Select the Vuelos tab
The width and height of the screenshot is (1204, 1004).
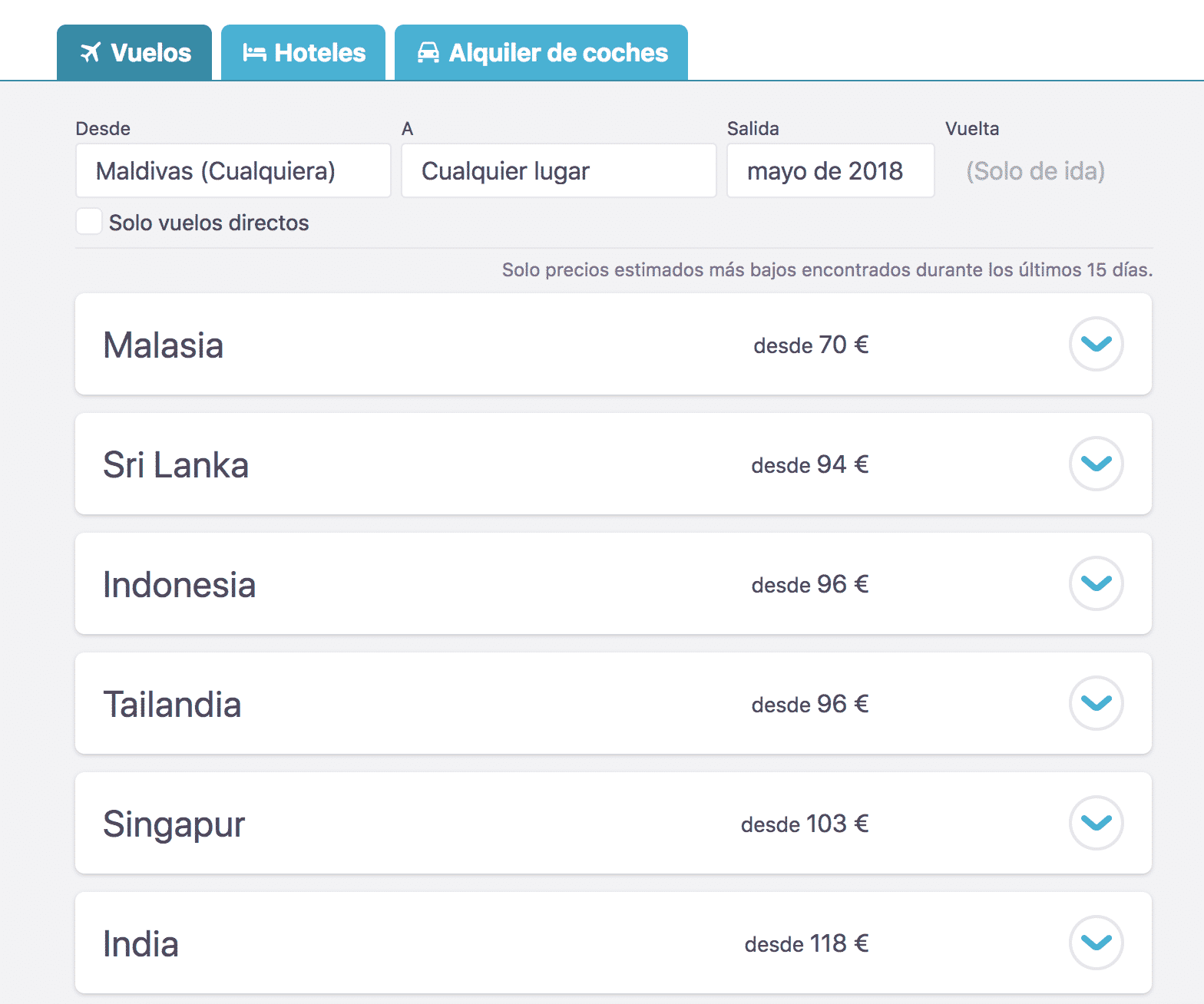pos(134,52)
